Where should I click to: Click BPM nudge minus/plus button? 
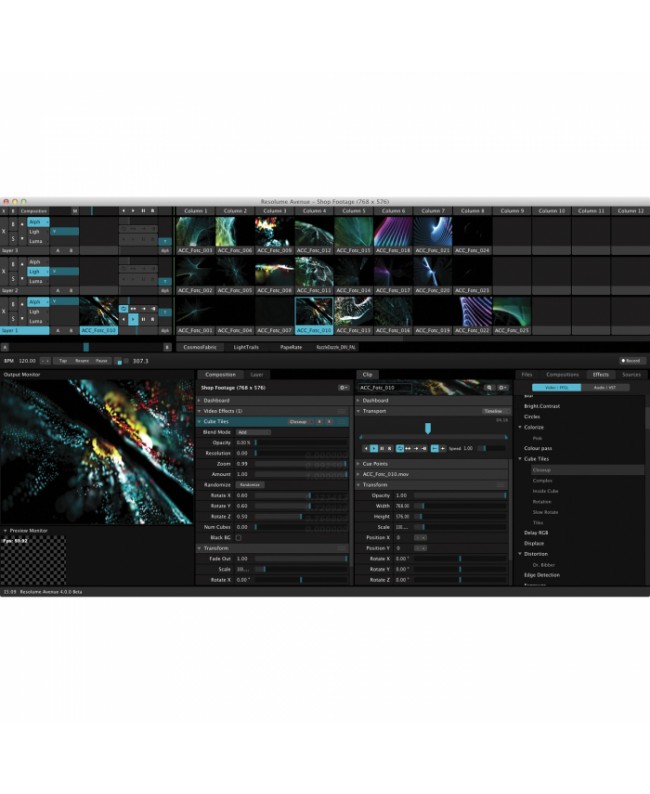[45, 361]
